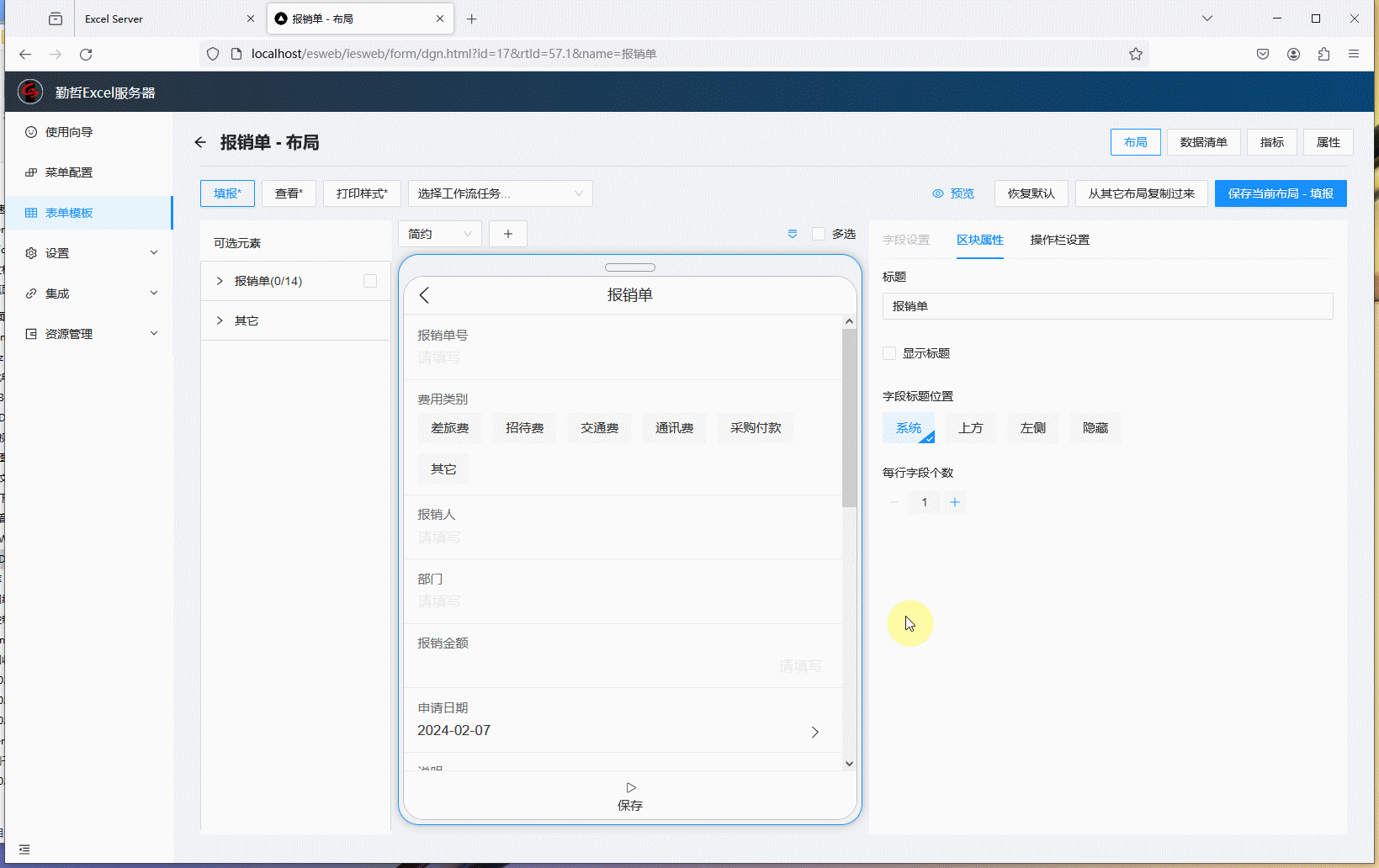Image resolution: width=1379 pixels, height=868 pixels.
Task: Click the preview eye icon 预览
Action: 938,193
